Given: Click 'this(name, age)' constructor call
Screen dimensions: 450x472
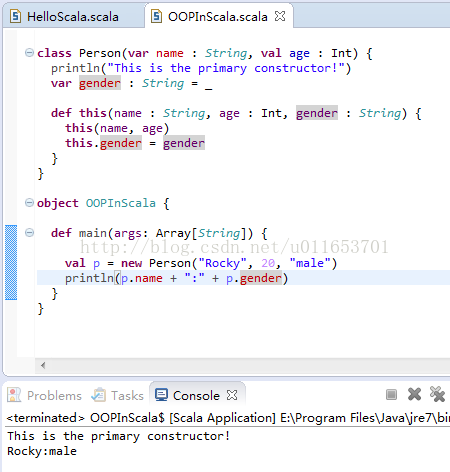Looking at the screenshot, I should pyautogui.click(x=117, y=128).
